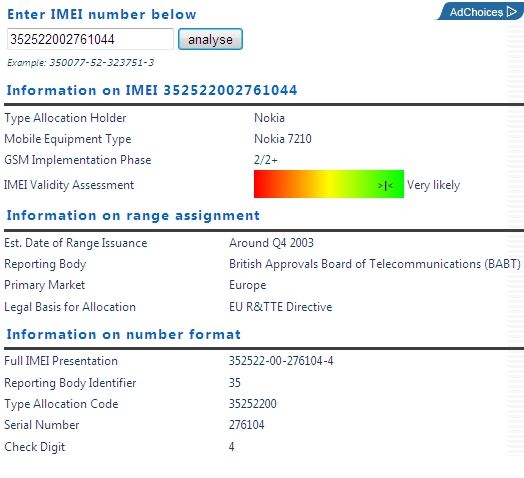The height and width of the screenshot is (478, 524).
Task: Select the 'IMEI Validity Assessment' label
Action: 69,185
